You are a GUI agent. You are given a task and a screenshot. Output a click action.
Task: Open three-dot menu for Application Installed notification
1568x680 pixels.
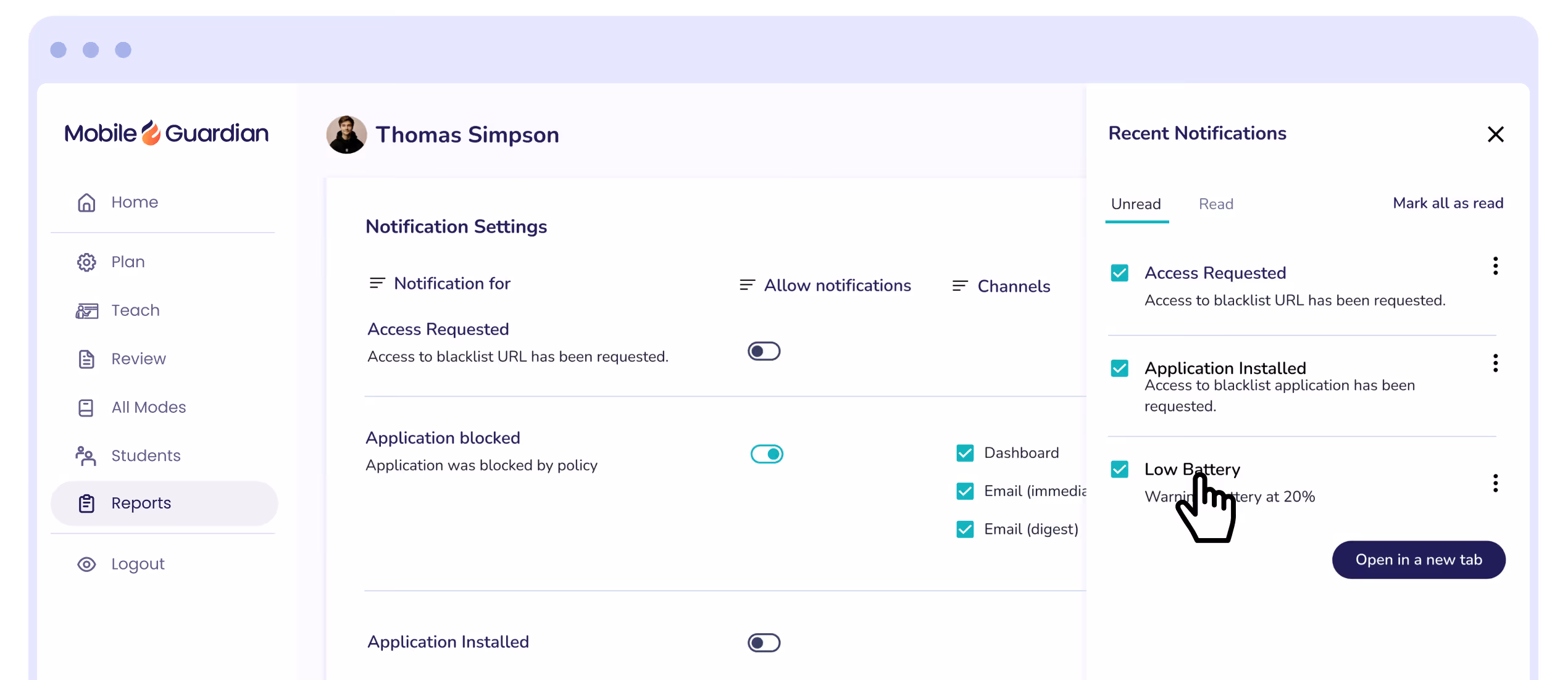click(1495, 363)
